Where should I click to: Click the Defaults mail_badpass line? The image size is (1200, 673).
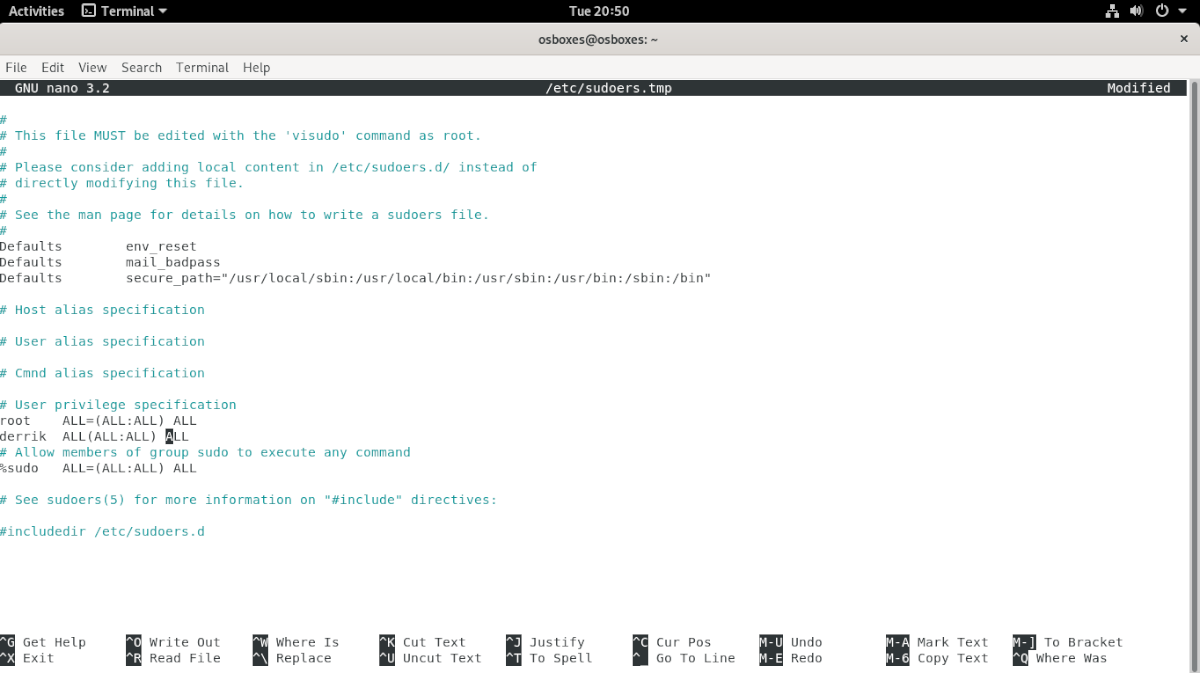click(110, 262)
